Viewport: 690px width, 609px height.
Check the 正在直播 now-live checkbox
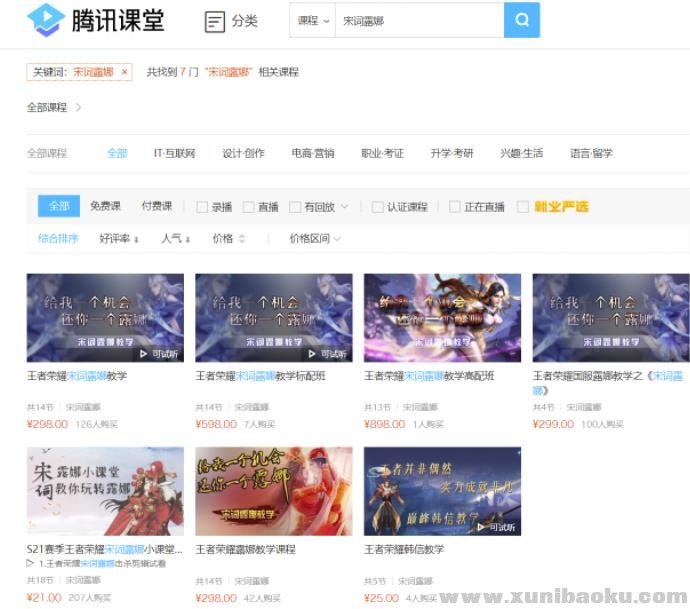tap(455, 207)
